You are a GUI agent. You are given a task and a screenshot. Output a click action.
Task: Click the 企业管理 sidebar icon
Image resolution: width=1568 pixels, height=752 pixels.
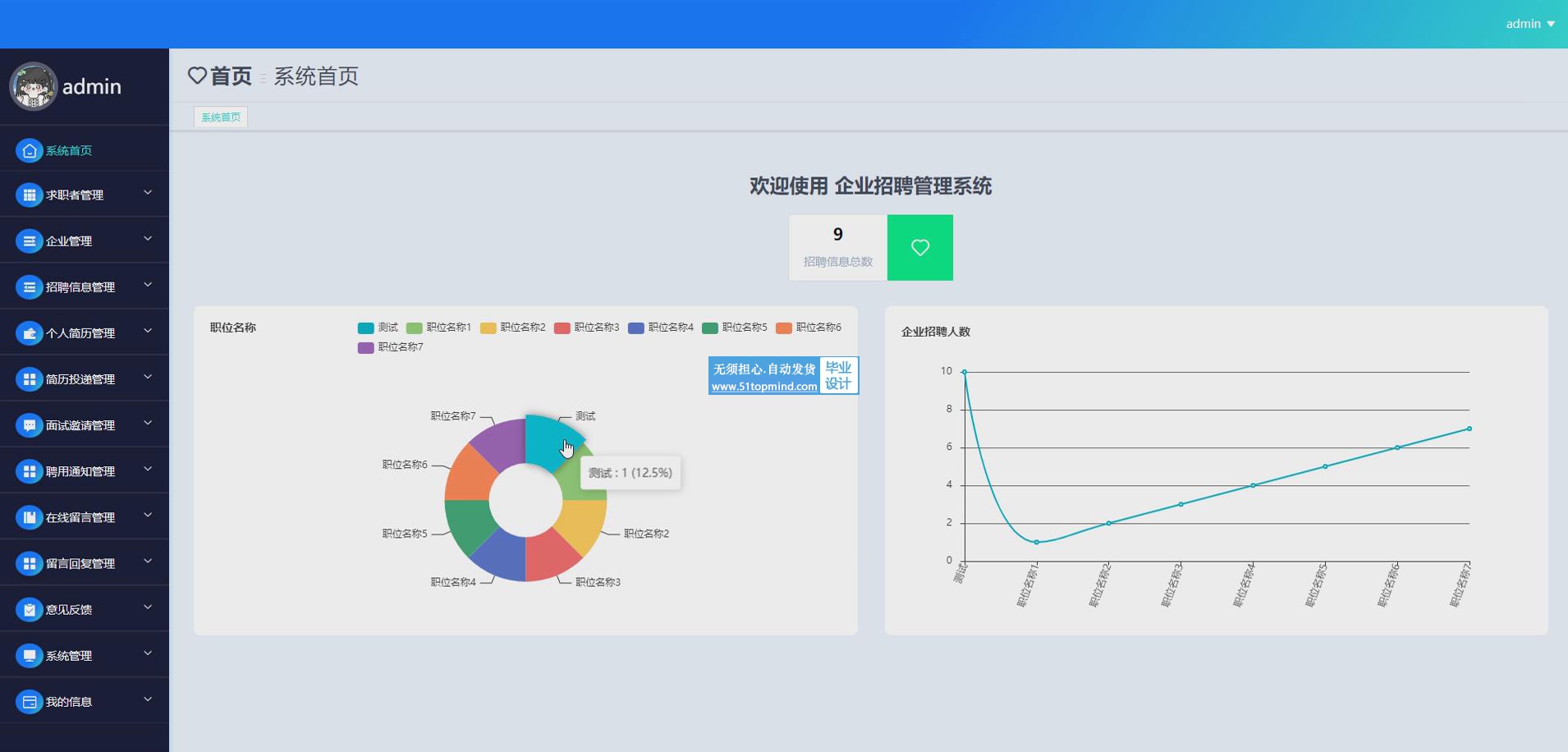tap(29, 241)
